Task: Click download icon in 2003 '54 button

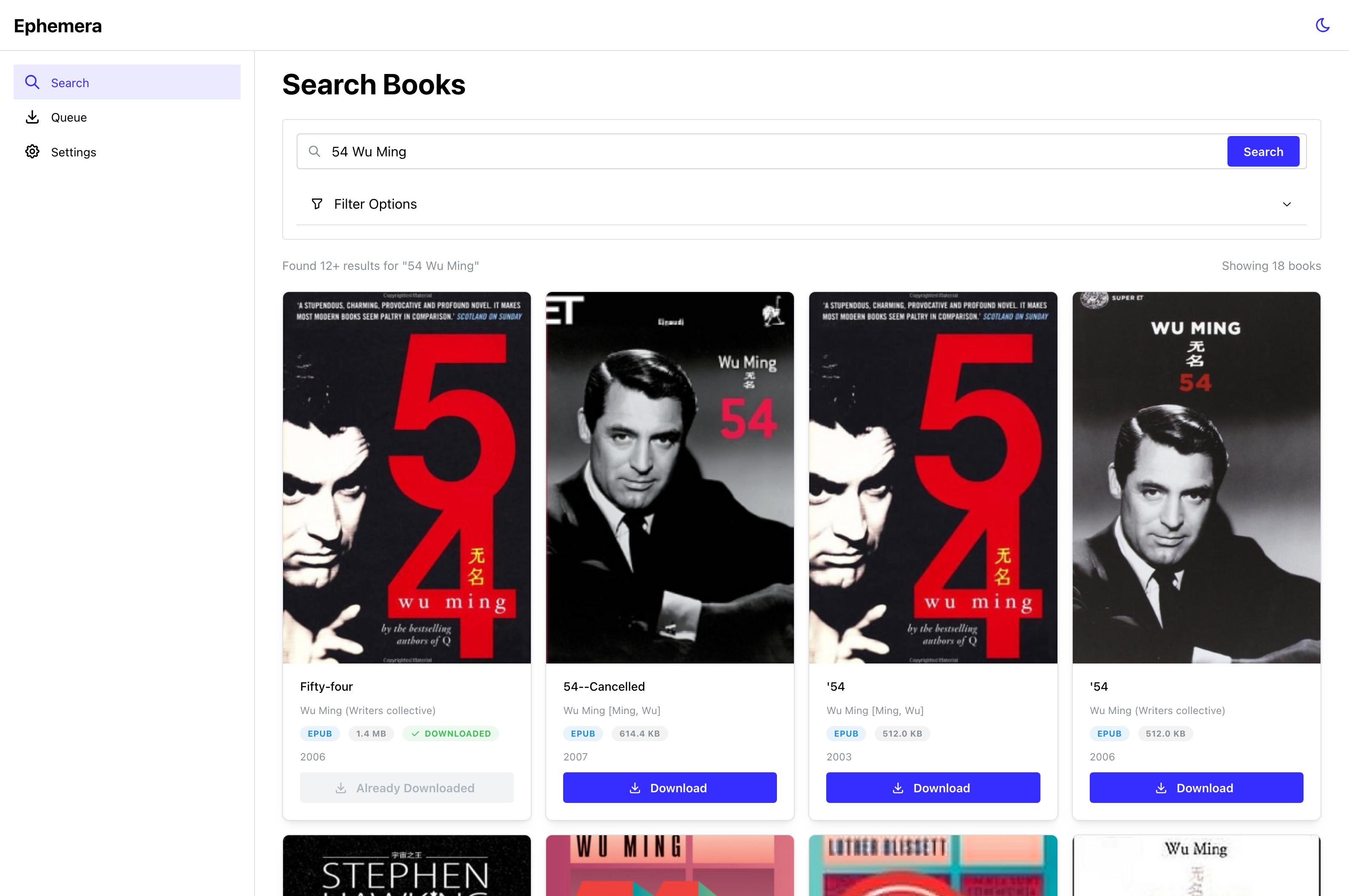Action: 898,788
